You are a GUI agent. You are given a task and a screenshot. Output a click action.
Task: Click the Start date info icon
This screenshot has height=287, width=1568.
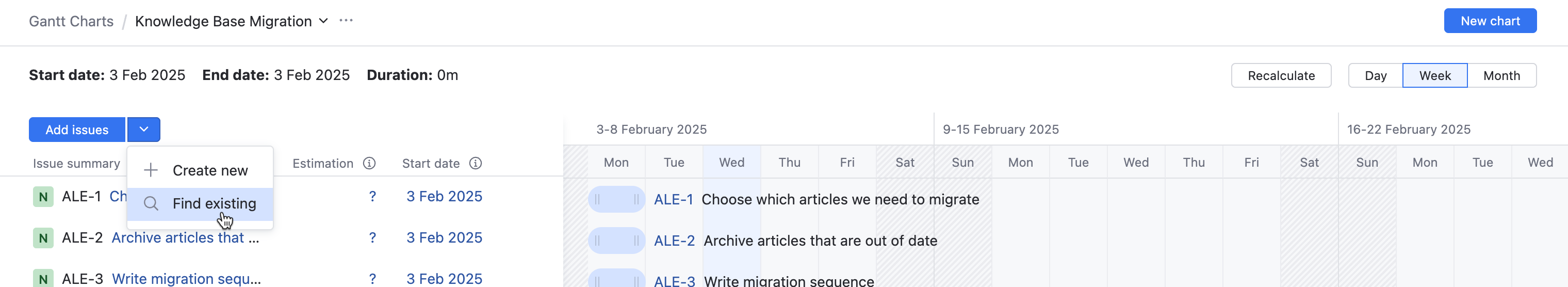(476, 163)
